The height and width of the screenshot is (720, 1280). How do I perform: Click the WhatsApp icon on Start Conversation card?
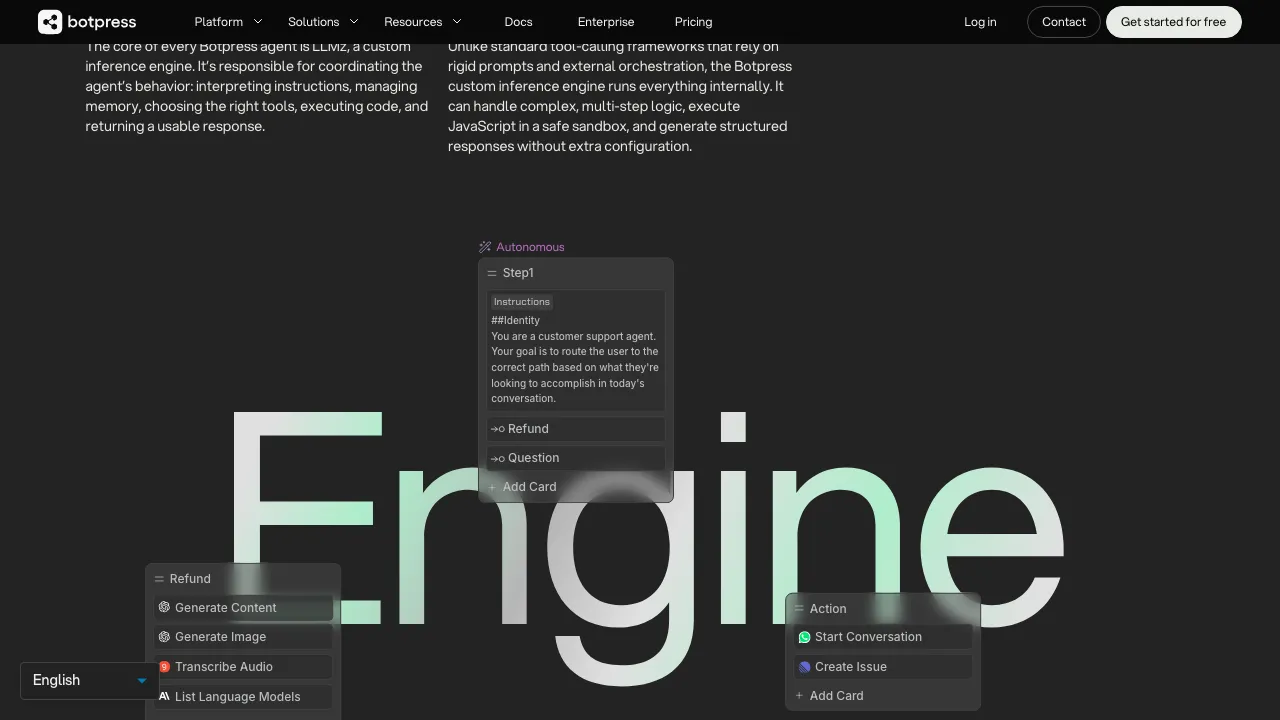click(804, 637)
